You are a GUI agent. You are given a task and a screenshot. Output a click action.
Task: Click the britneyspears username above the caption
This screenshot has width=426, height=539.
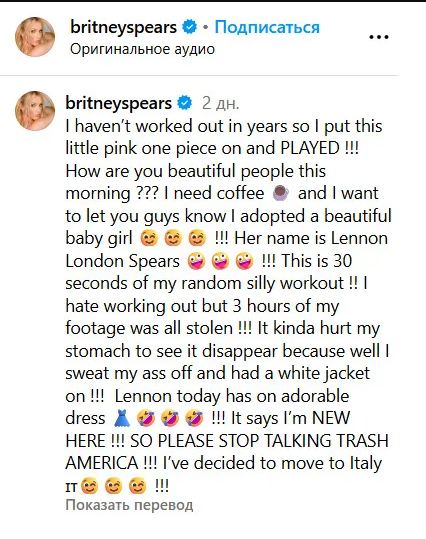[119, 103]
